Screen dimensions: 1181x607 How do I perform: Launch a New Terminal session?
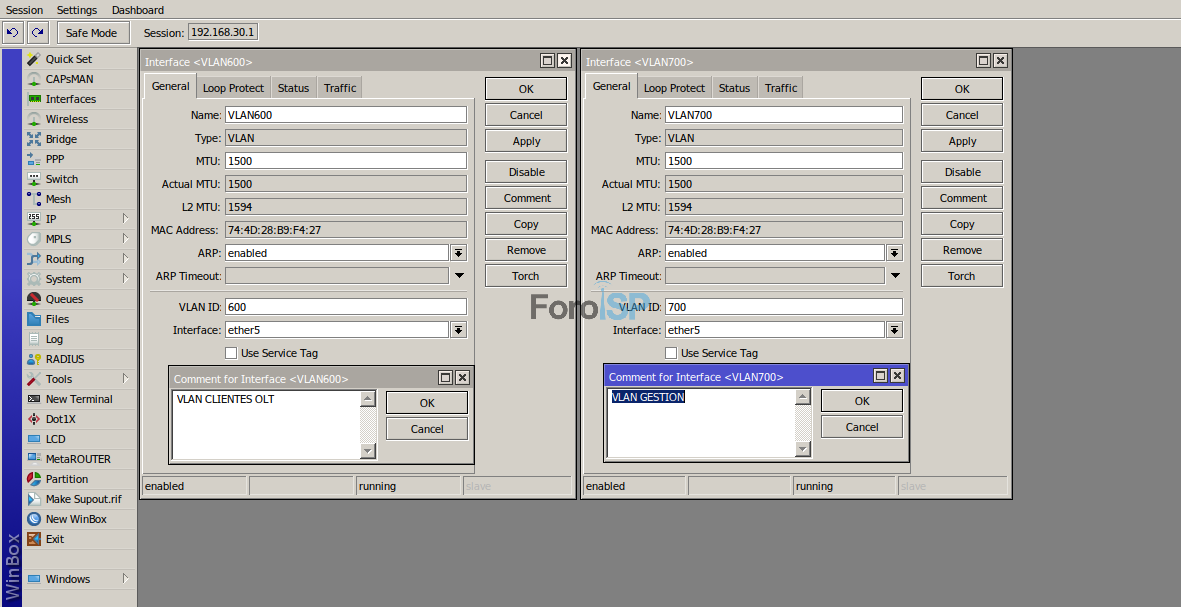coord(74,399)
